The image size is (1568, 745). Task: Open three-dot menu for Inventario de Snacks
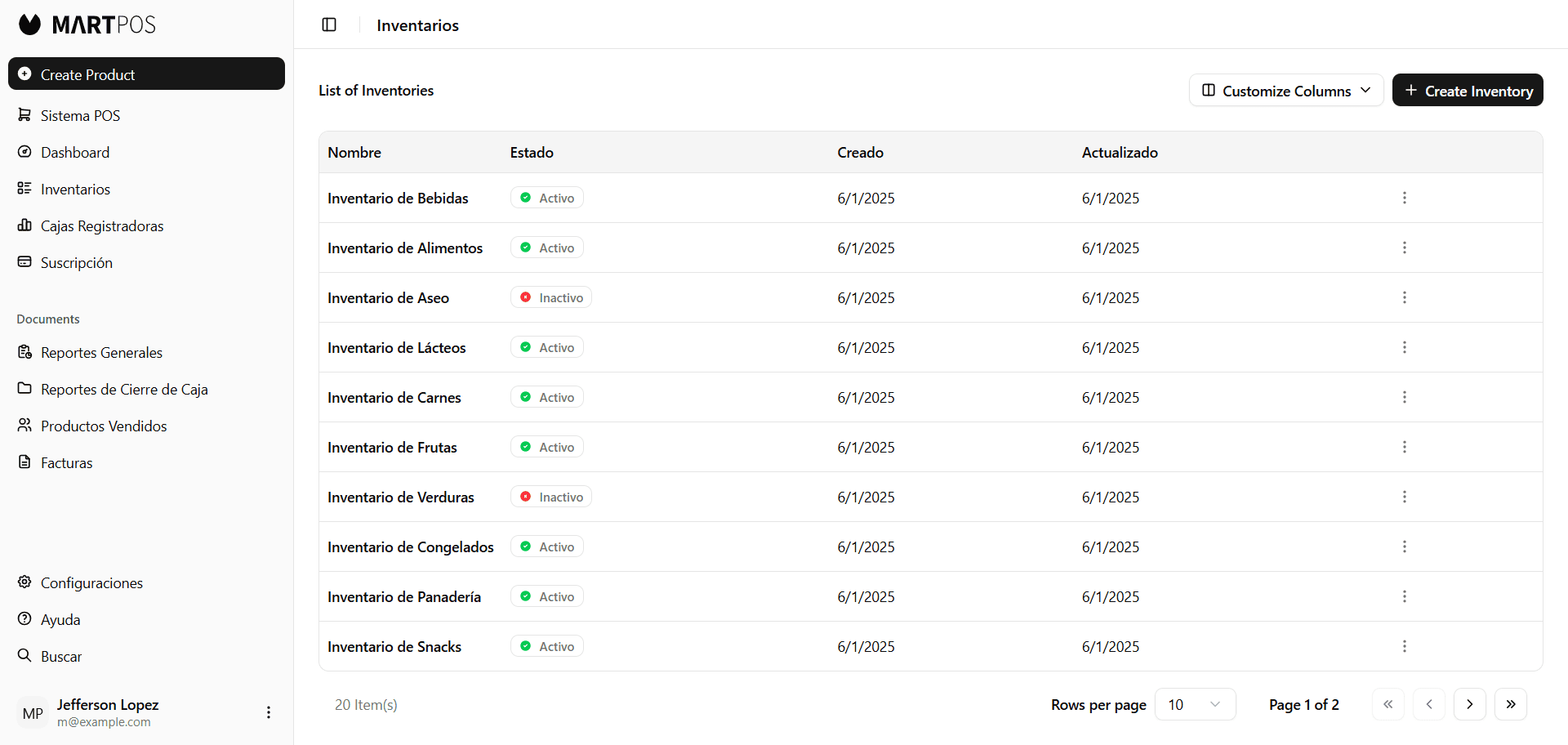click(x=1404, y=646)
